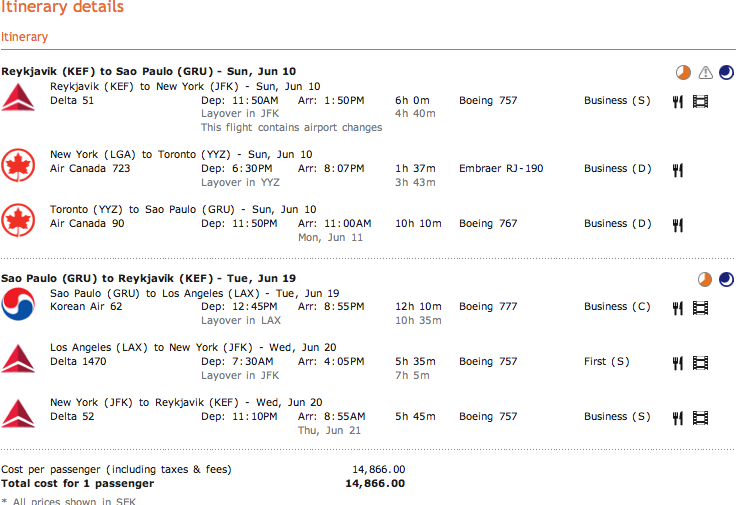Click the Korean Air logo for flight 62

pyautogui.click(x=18, y=301)
